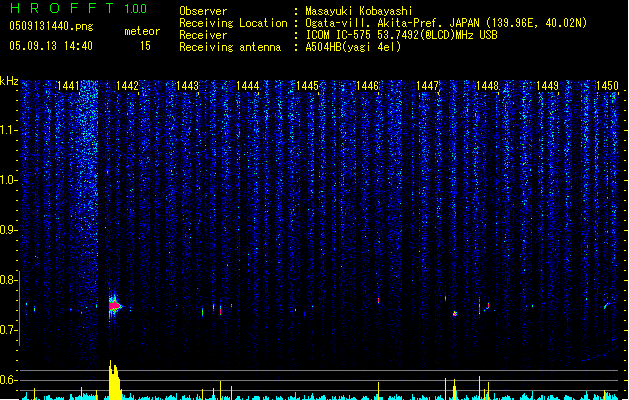Click the version number 1.00
Viewport: 629px width, 400px height.
click(135, 9)
